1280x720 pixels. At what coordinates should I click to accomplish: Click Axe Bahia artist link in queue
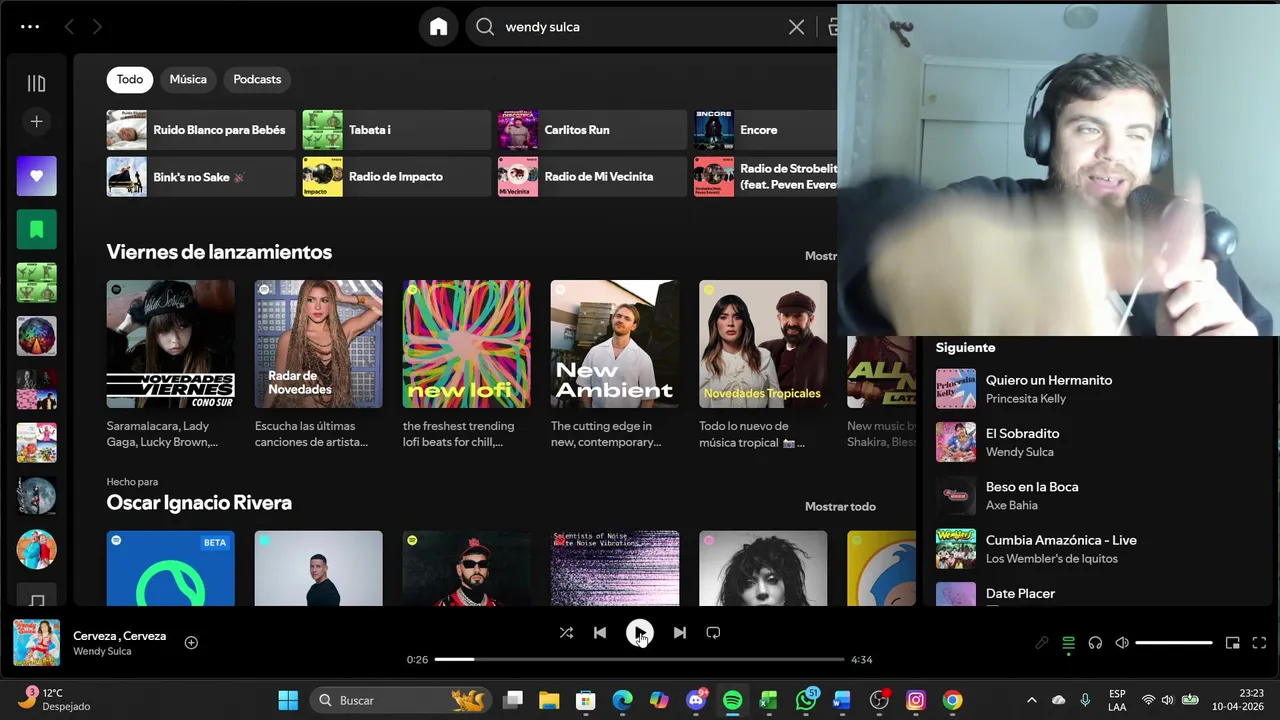[x=1012, y=505]
